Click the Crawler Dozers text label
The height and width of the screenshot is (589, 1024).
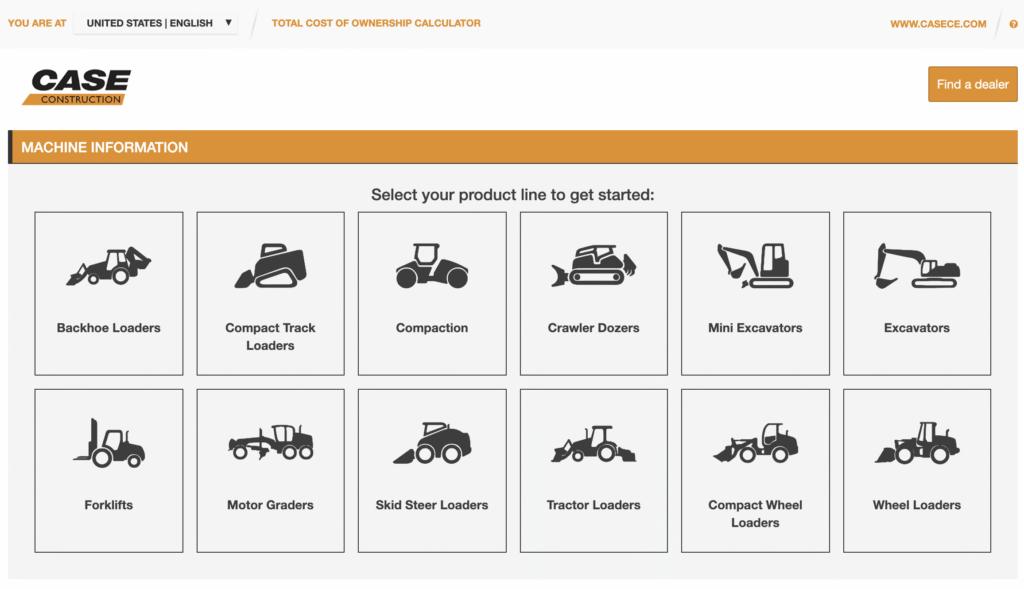(x=593, y=328)
